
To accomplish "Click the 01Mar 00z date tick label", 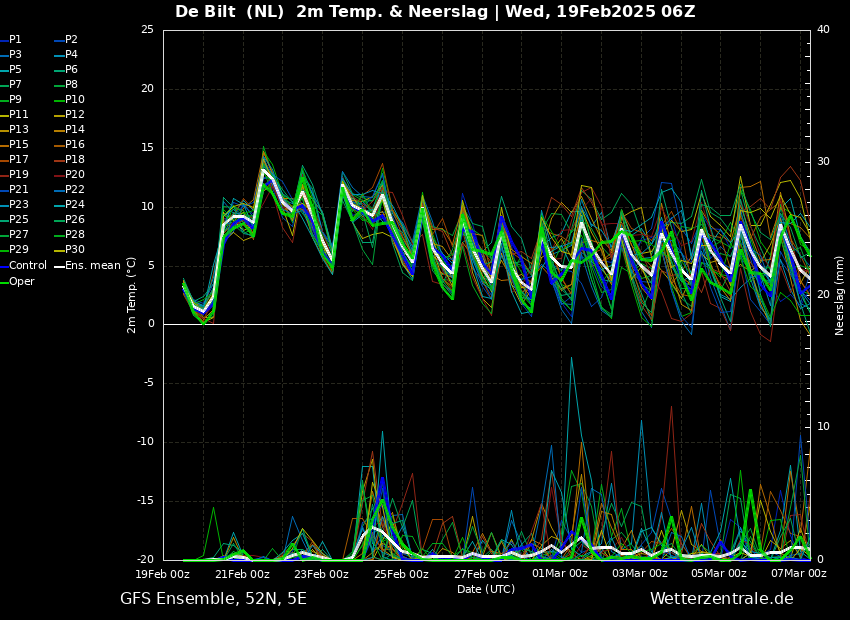I will click(x=561, y=574).
